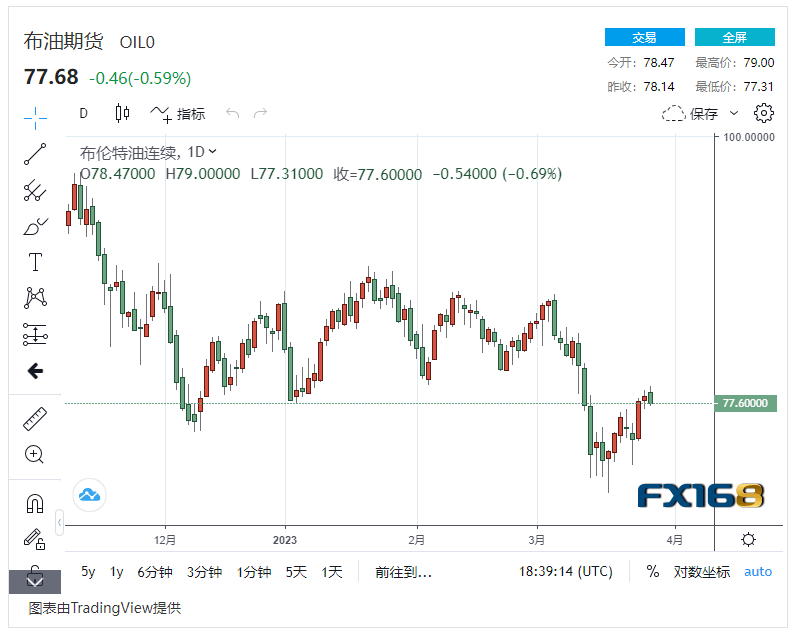The height and width of the screenshot is (632, 797).
Task: Open the 指标 indicators menu
Action: pyautogui.click(x=179, y=114)
